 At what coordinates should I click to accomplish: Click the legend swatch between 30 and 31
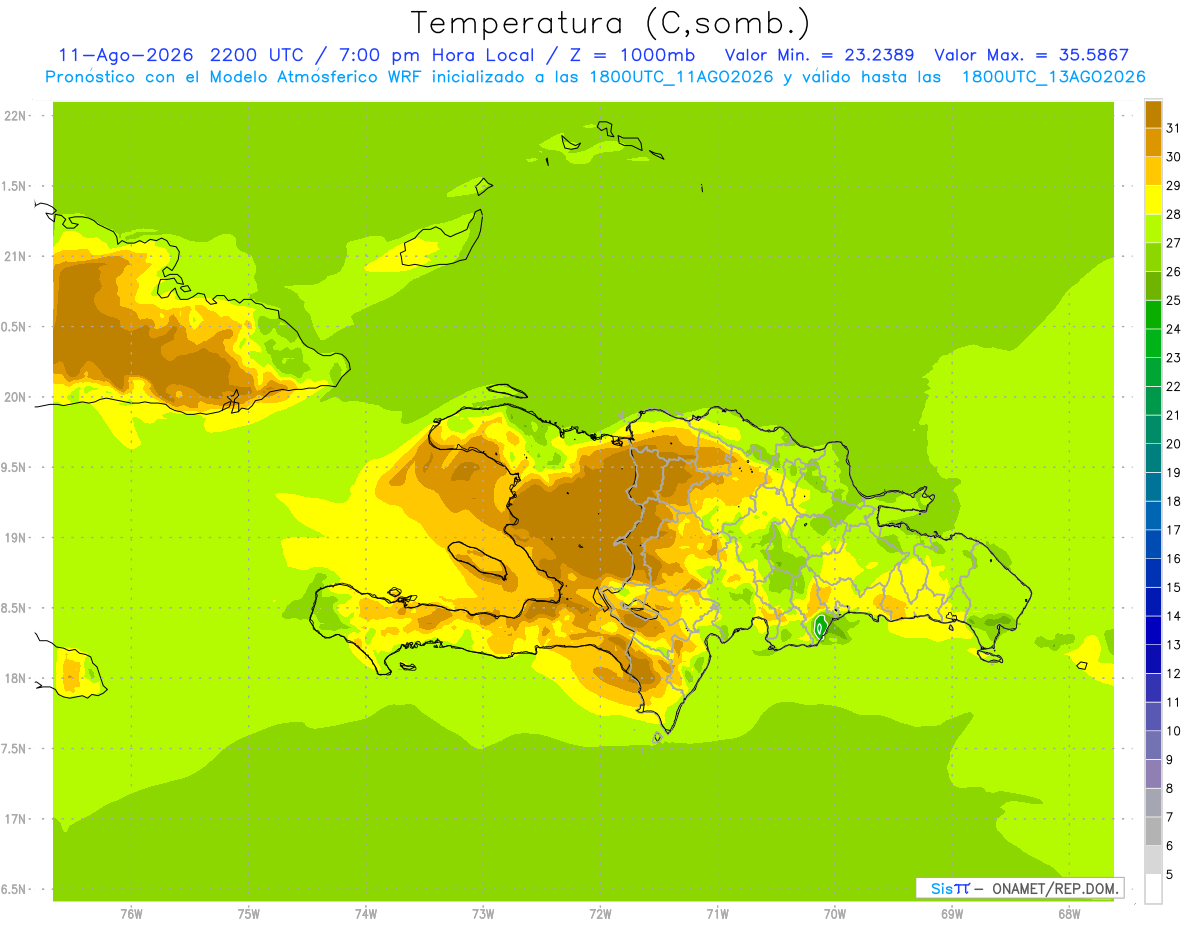1153,142
